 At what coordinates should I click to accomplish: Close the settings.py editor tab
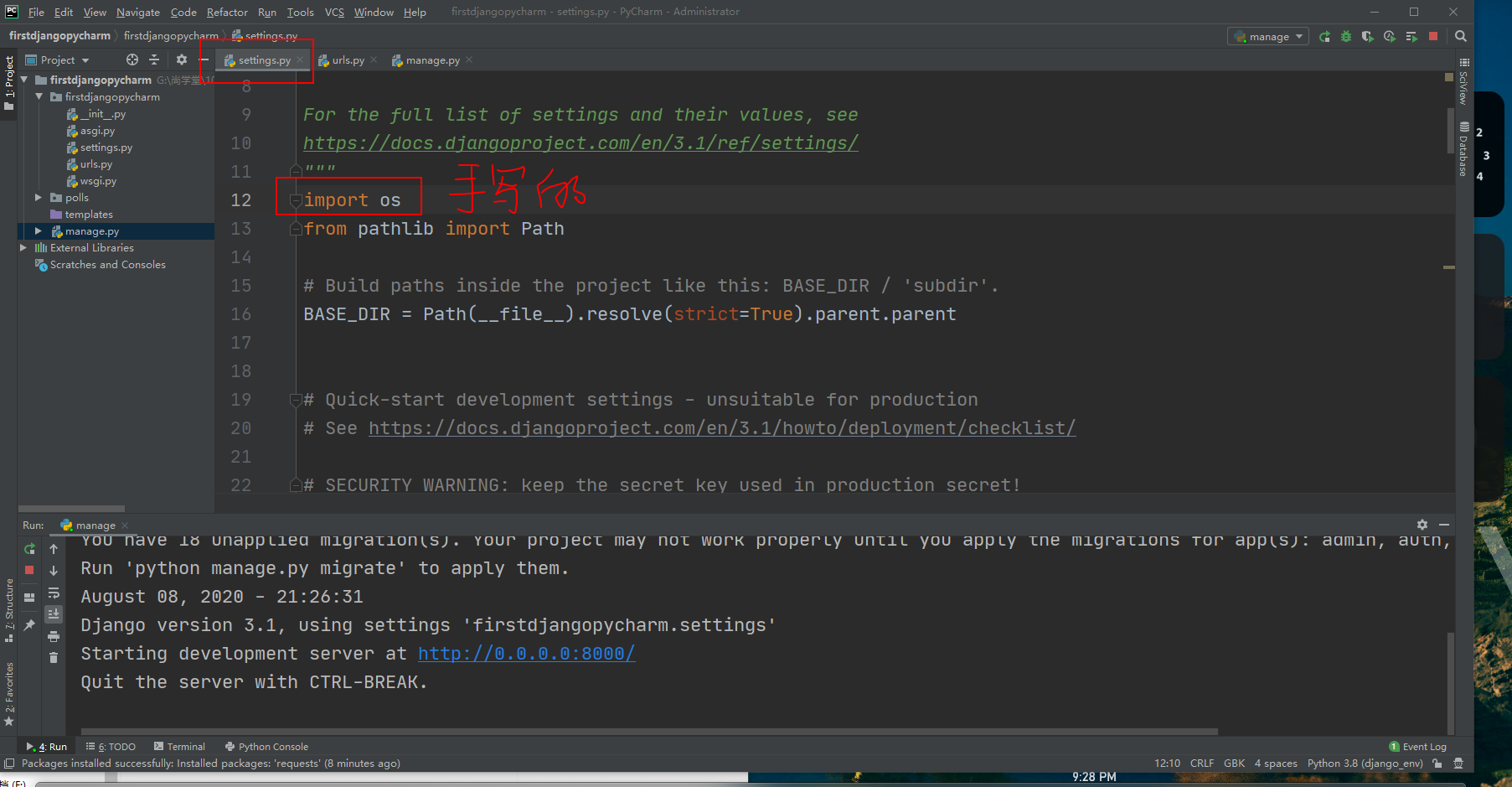coord(299,60)
